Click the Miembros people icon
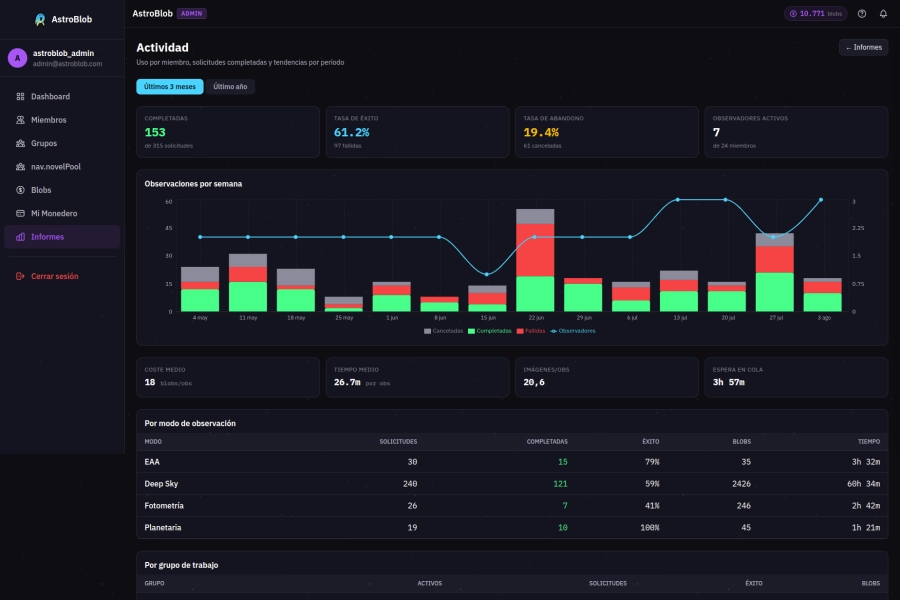The width and height of the screenshot is (900, 600). 20,120
